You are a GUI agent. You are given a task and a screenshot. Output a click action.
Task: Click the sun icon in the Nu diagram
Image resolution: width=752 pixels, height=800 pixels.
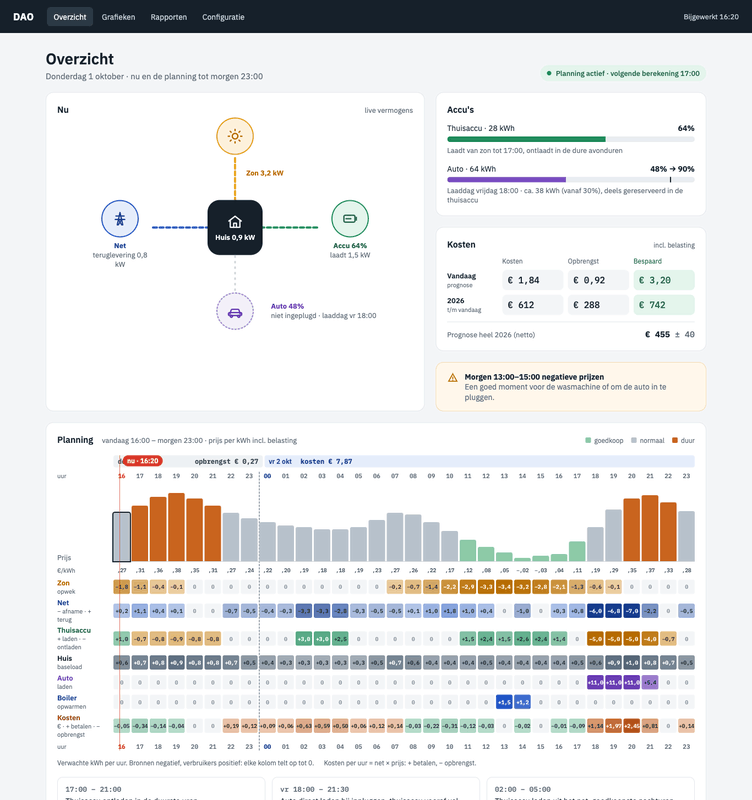[x=235, y=136]
